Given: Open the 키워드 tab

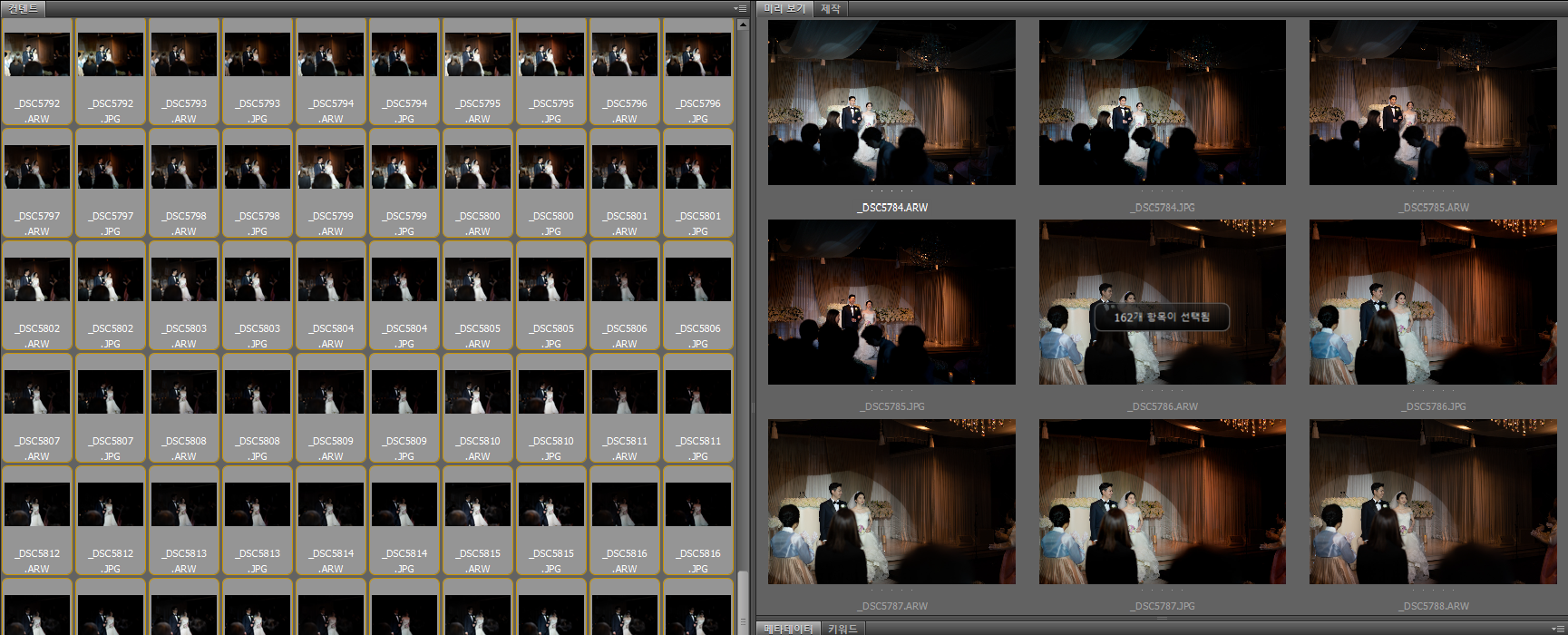Looking at the screenshot, I should (842, 629).
